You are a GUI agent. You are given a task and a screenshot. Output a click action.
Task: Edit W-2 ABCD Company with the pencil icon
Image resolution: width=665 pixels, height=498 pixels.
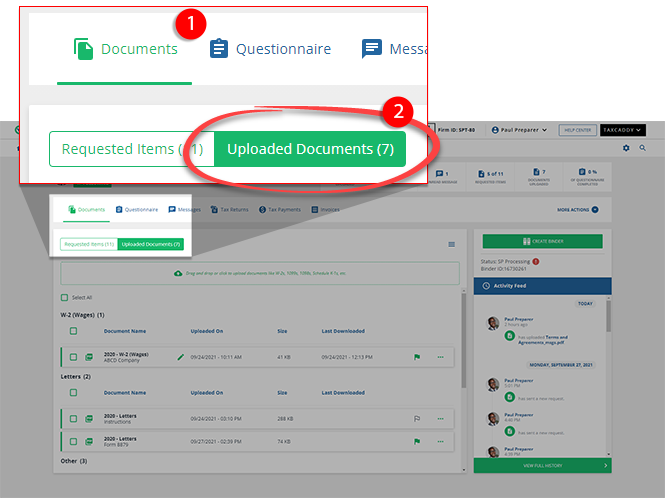181,357
